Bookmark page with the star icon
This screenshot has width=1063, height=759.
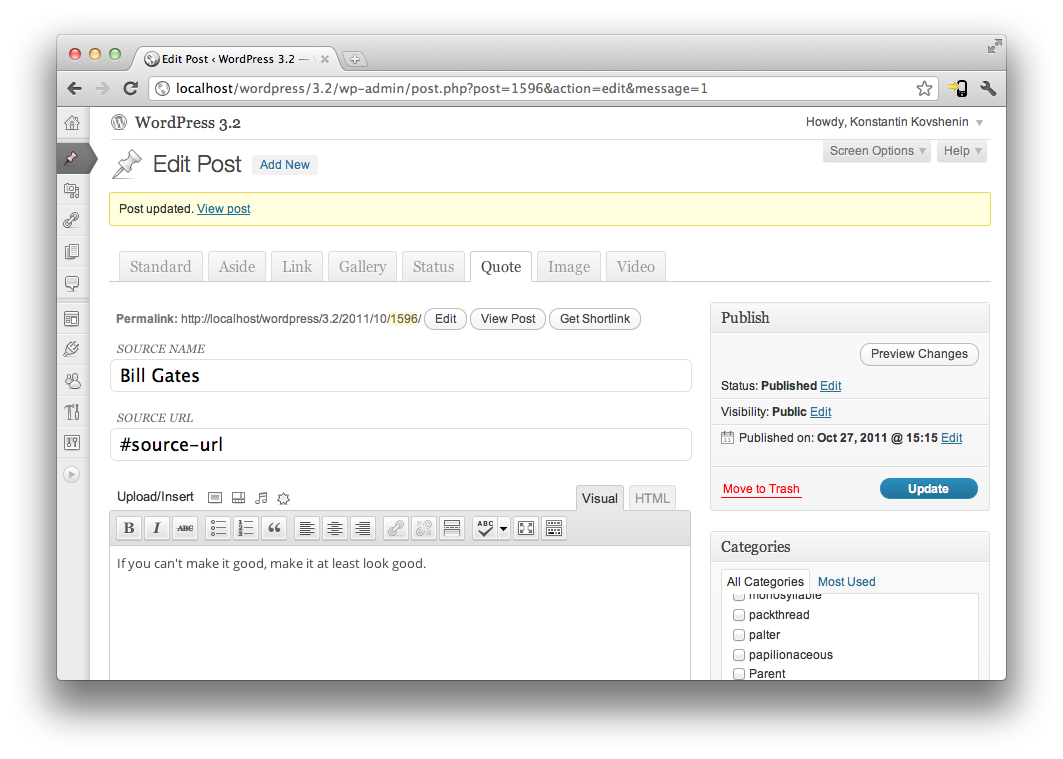click(x=924, y=89)
